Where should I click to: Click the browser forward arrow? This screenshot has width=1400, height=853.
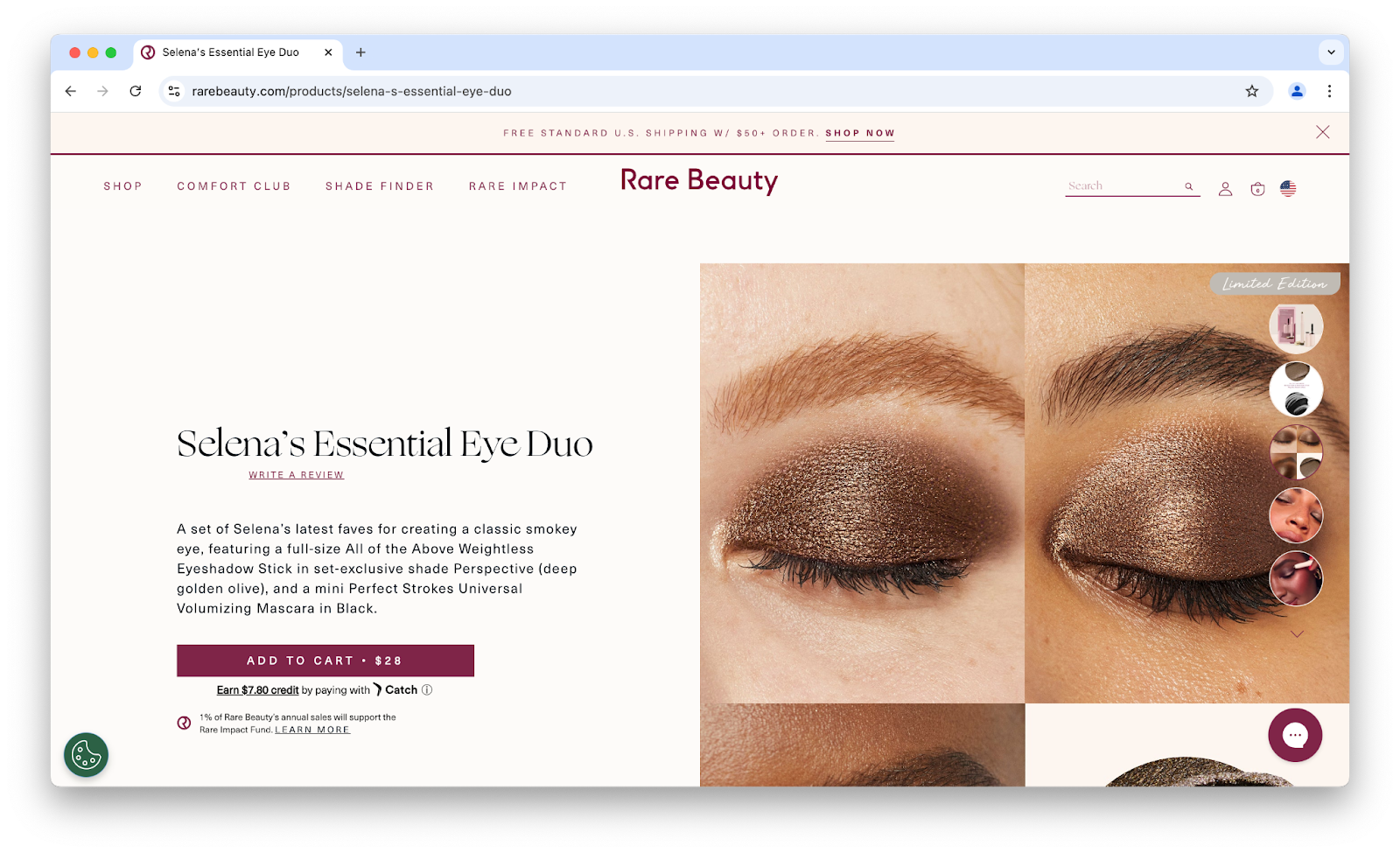click(x=103, y=91)
